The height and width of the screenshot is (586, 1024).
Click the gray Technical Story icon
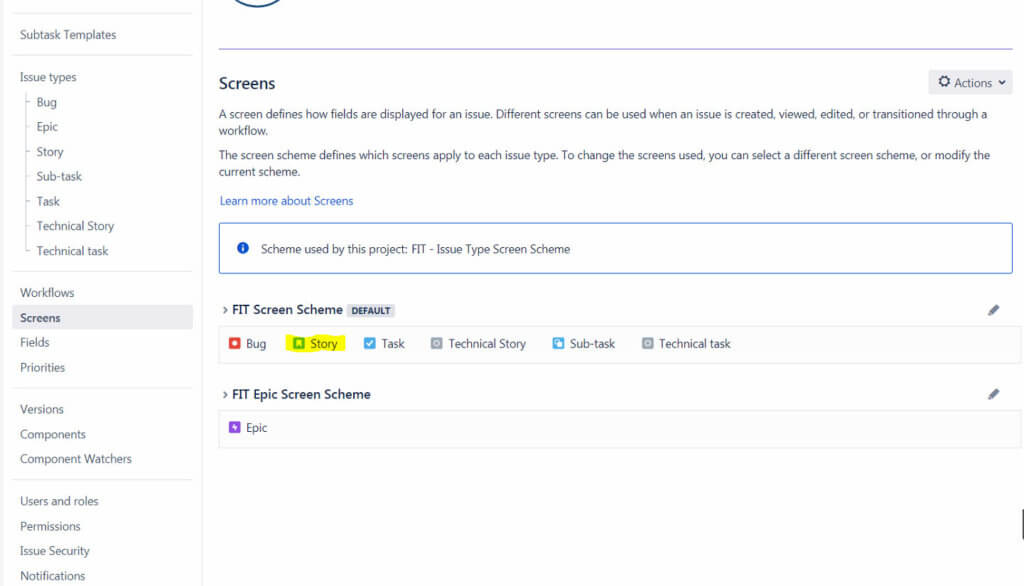tap(436, 343)
